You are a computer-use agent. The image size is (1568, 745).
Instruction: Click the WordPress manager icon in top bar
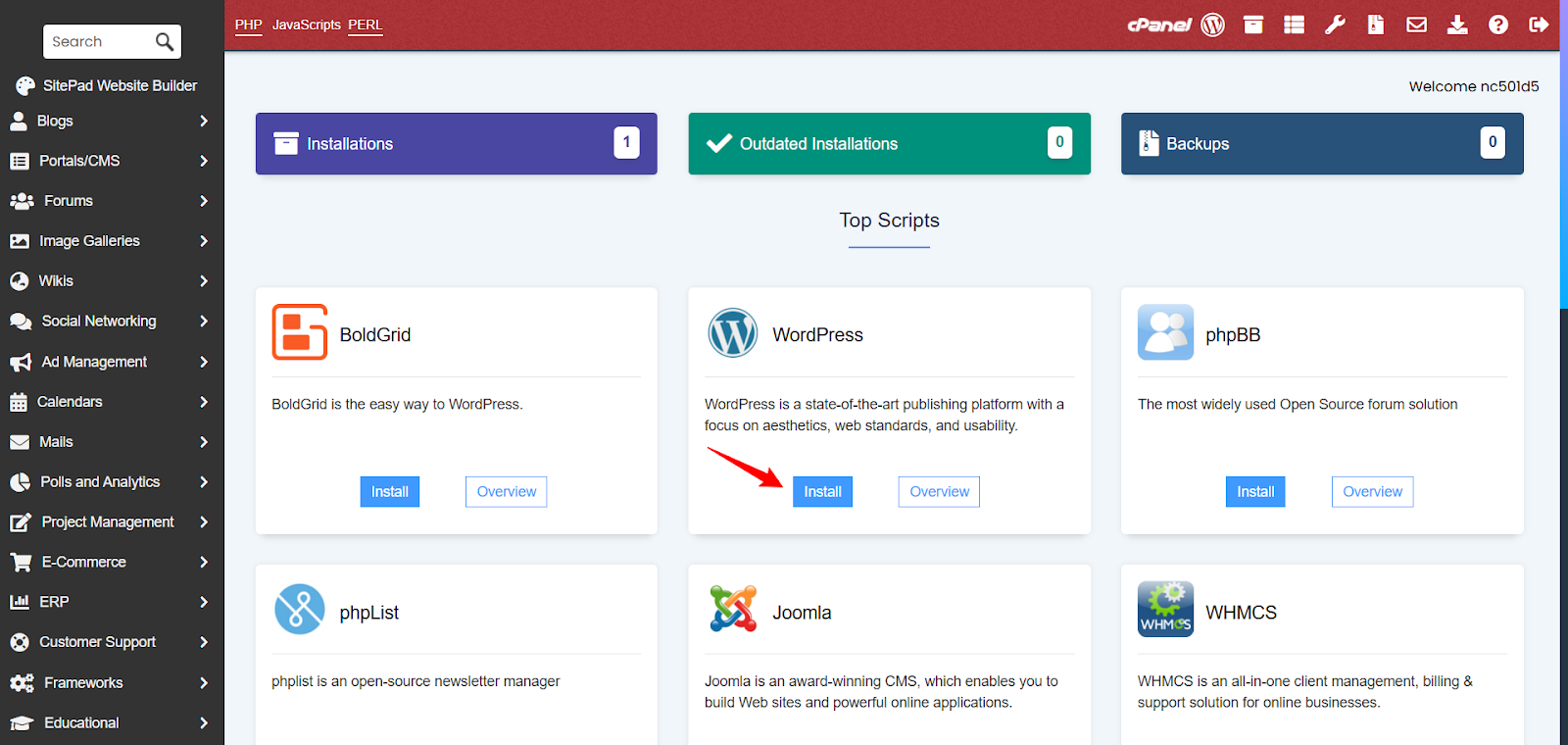1212,25
